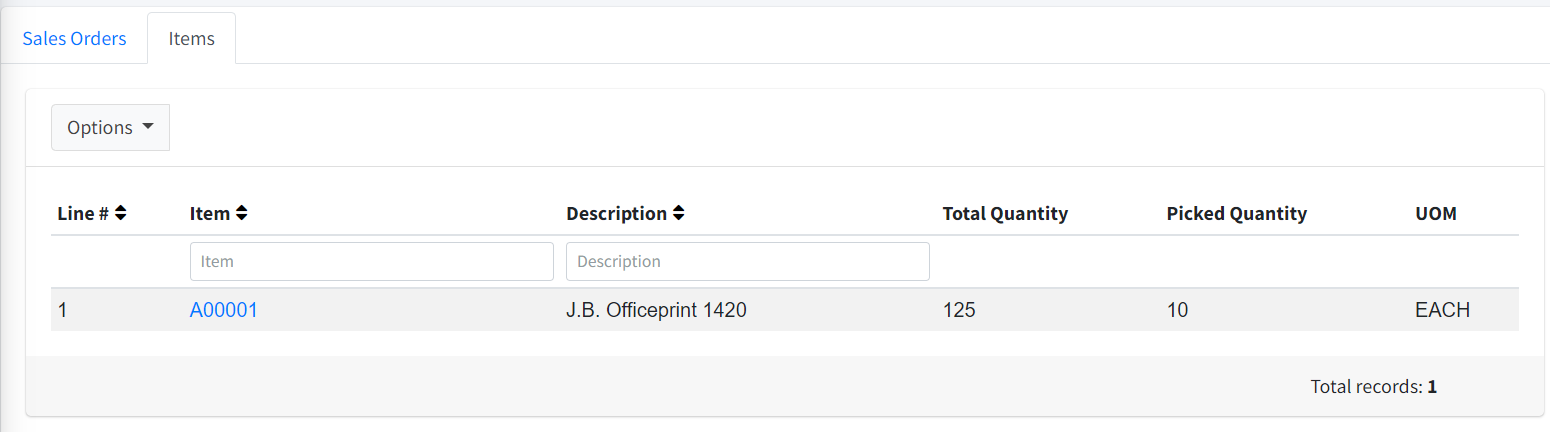This screenshot has height=432, width=1550.
Task: Switch to the Sales Orders tab
Action: 74,39
